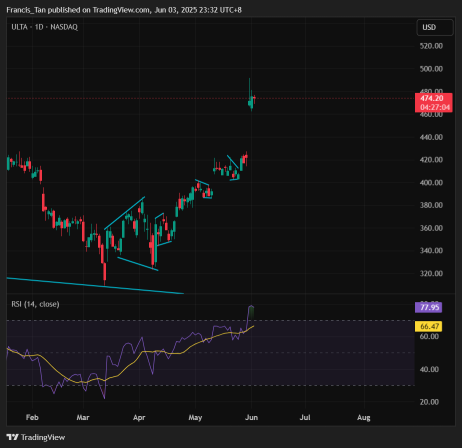Click the TradingView logo at bottom
Screen dimensions: 462x448
click(x=36, y=437)
